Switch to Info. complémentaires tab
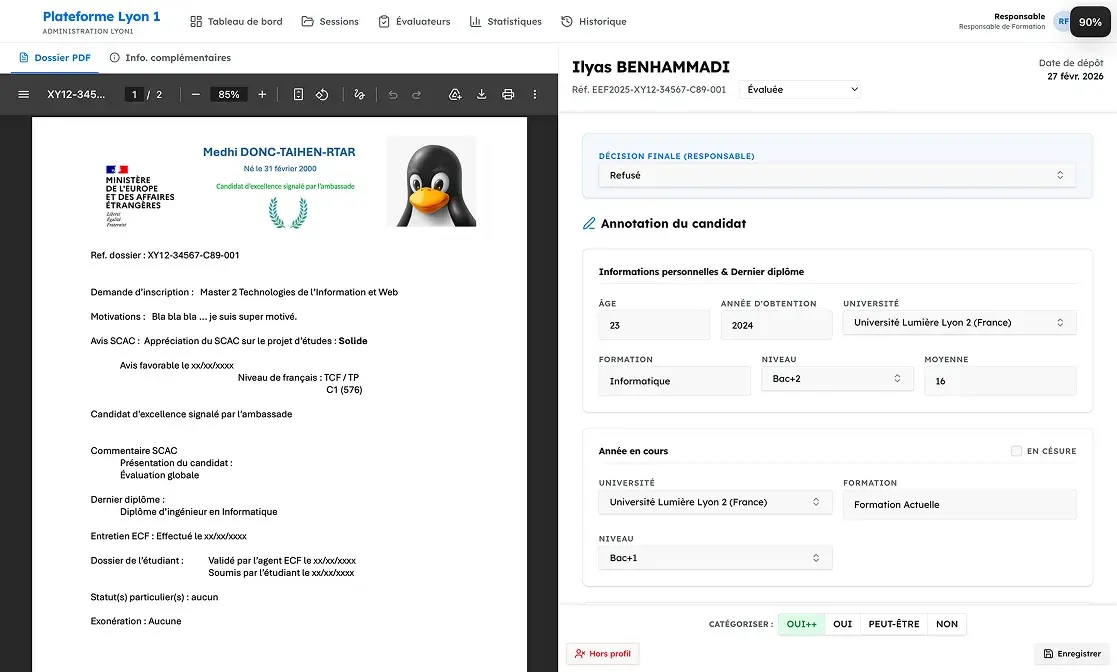This screenshot has height=672, width=1117. pos(170,58)
